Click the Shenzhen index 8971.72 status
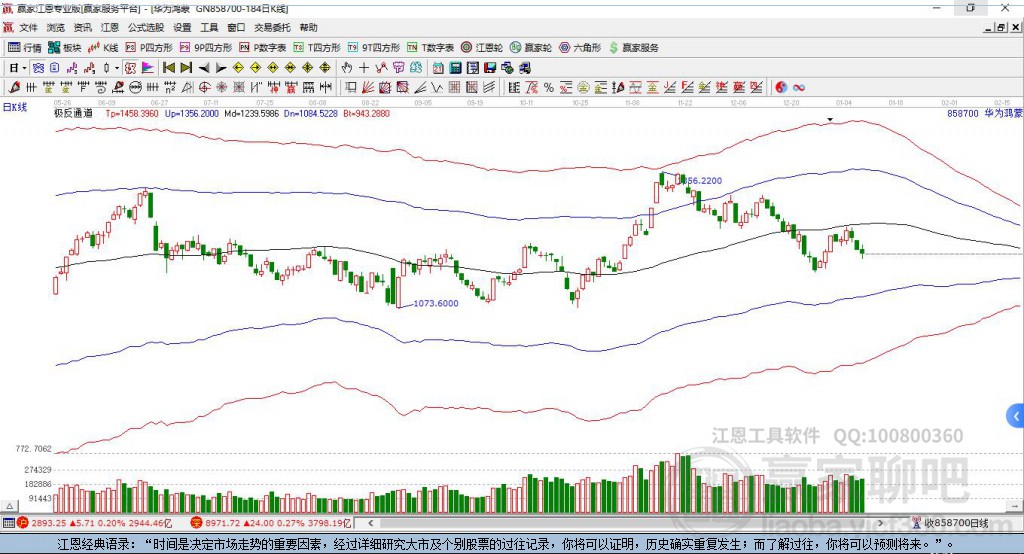The height and width of the screenshot is (554, 1024). coord(272,523)
